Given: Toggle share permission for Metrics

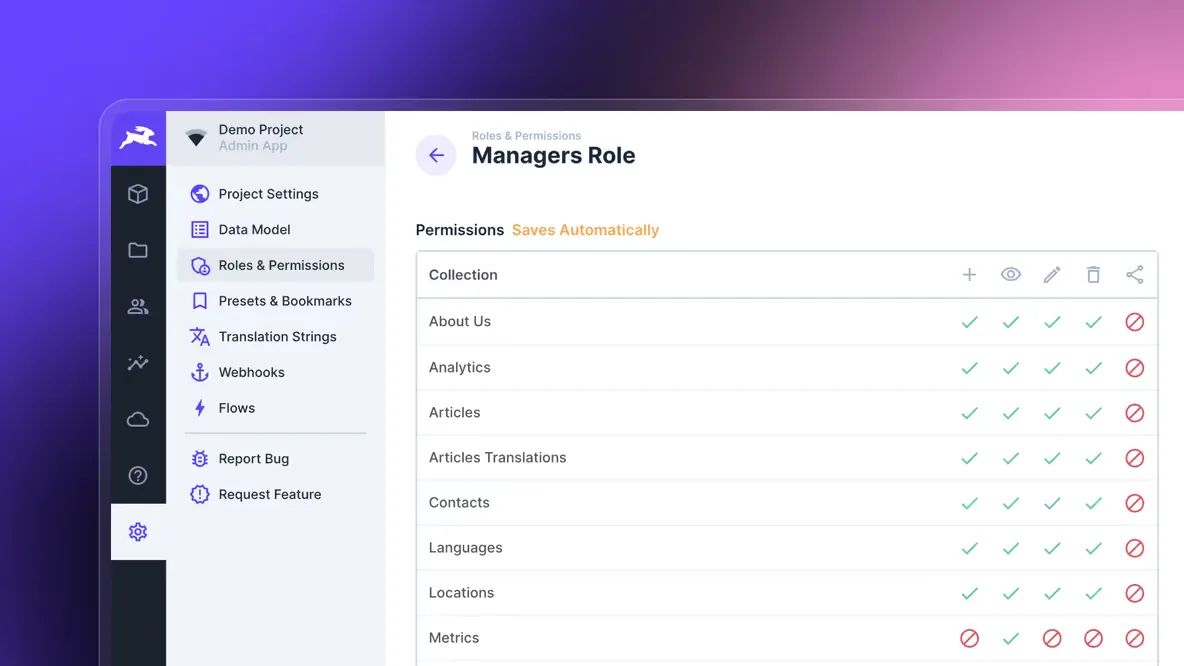Looking at the screenshot, I should click(x=1135, y=639).
